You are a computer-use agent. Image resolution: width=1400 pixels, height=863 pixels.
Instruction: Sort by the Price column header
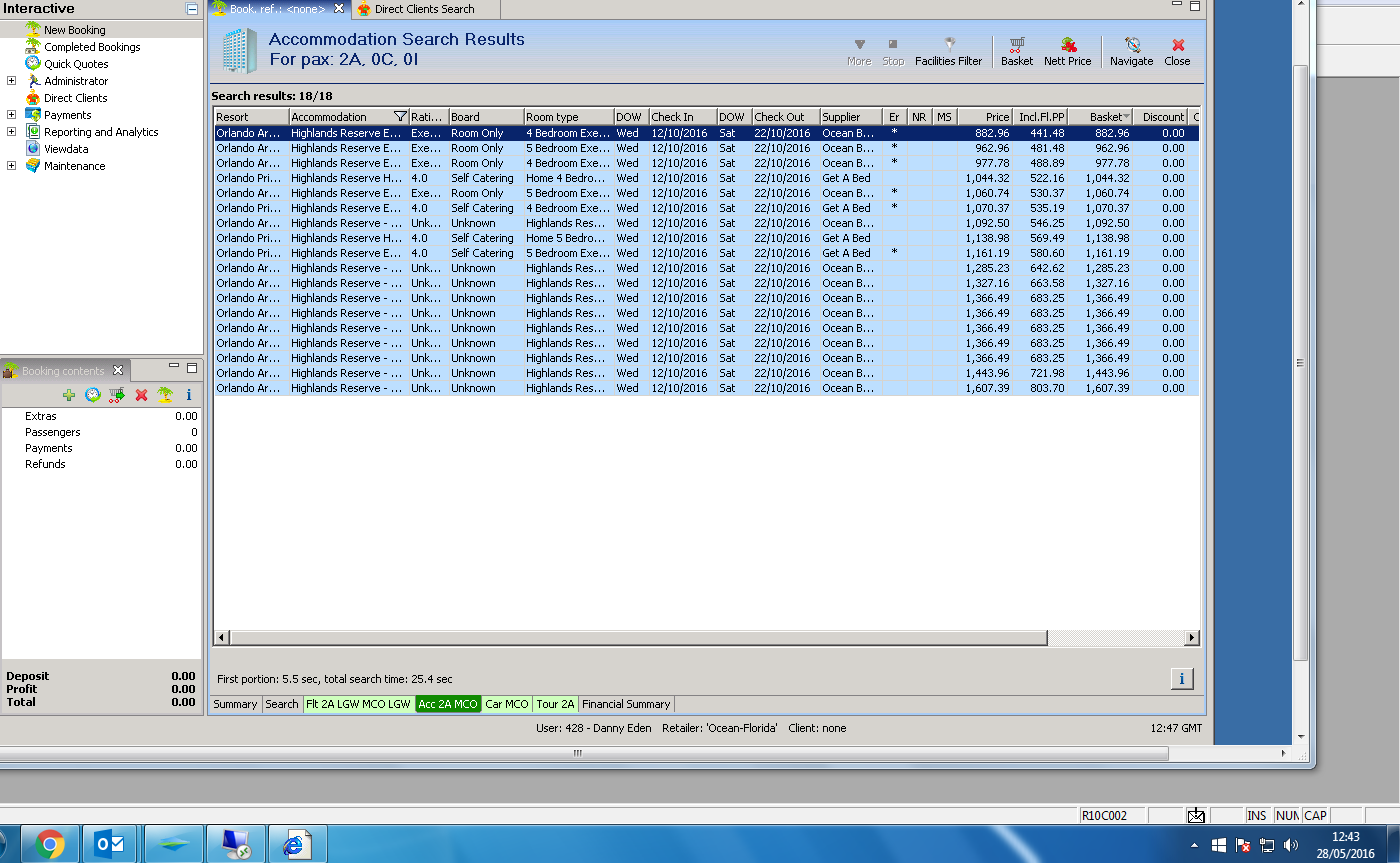click(x=985, y=117)
